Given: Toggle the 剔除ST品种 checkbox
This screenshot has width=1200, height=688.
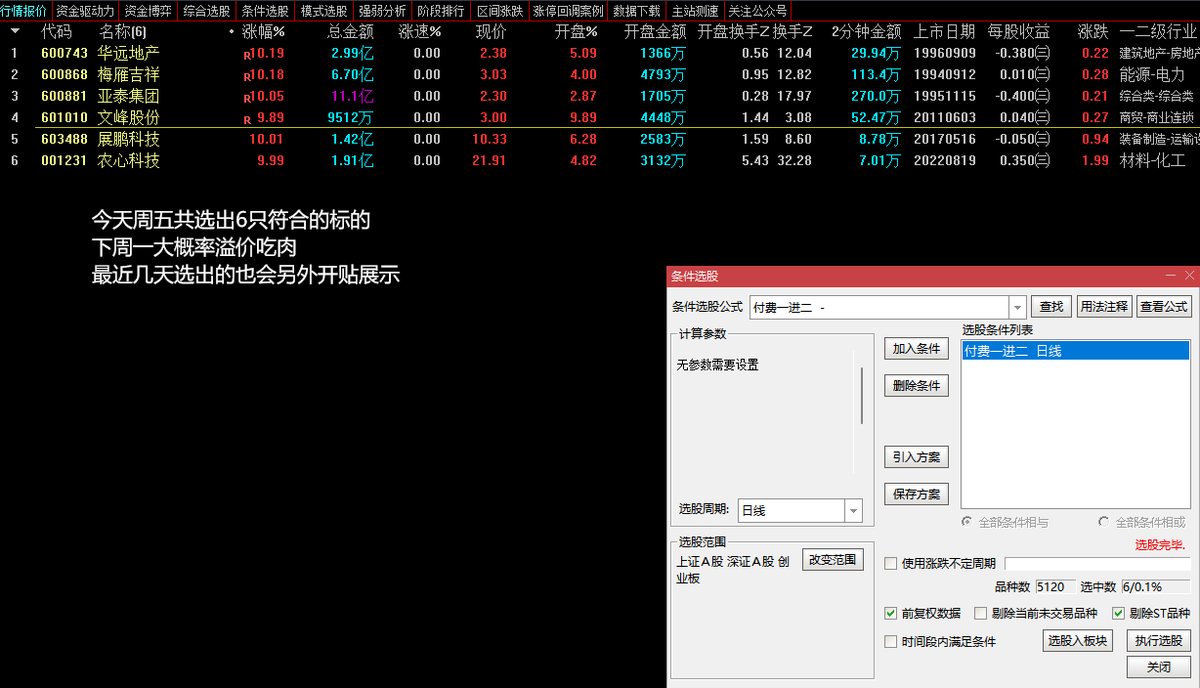Looking at the screenshot, I should (x=1119, y=614).
